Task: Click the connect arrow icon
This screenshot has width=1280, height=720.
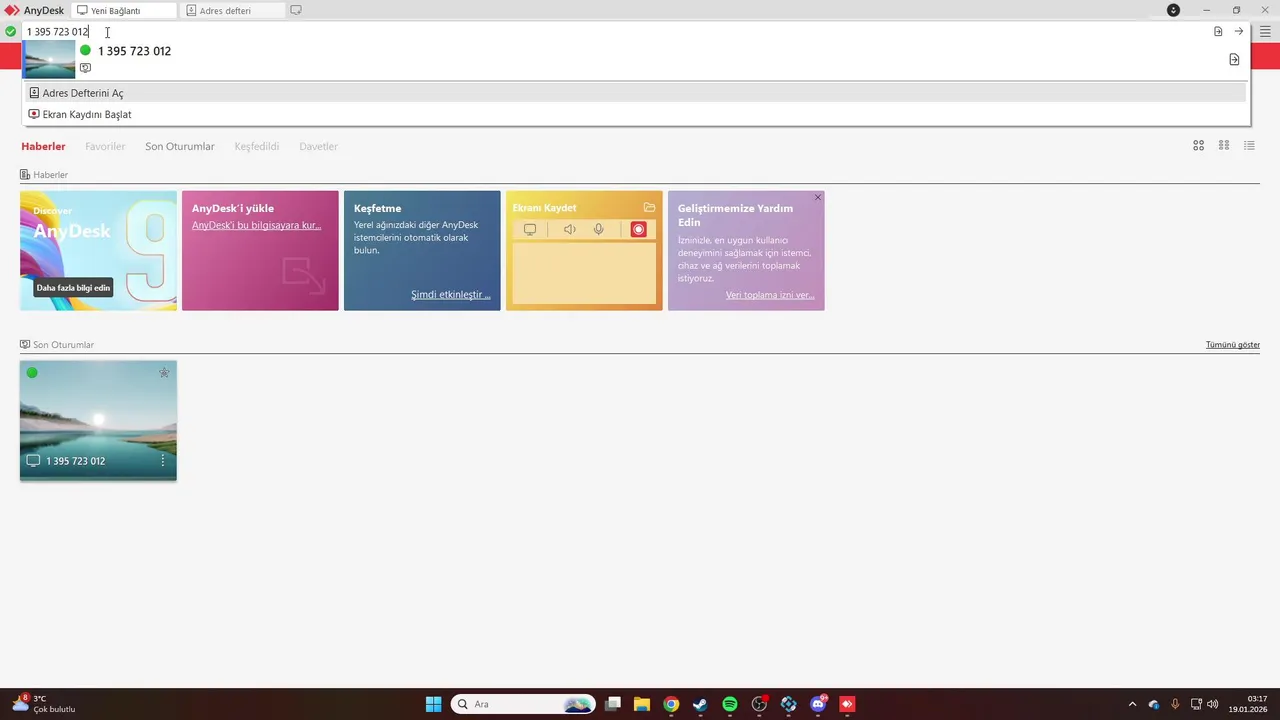Action: pyautogui.click(x=1239, y=31)
